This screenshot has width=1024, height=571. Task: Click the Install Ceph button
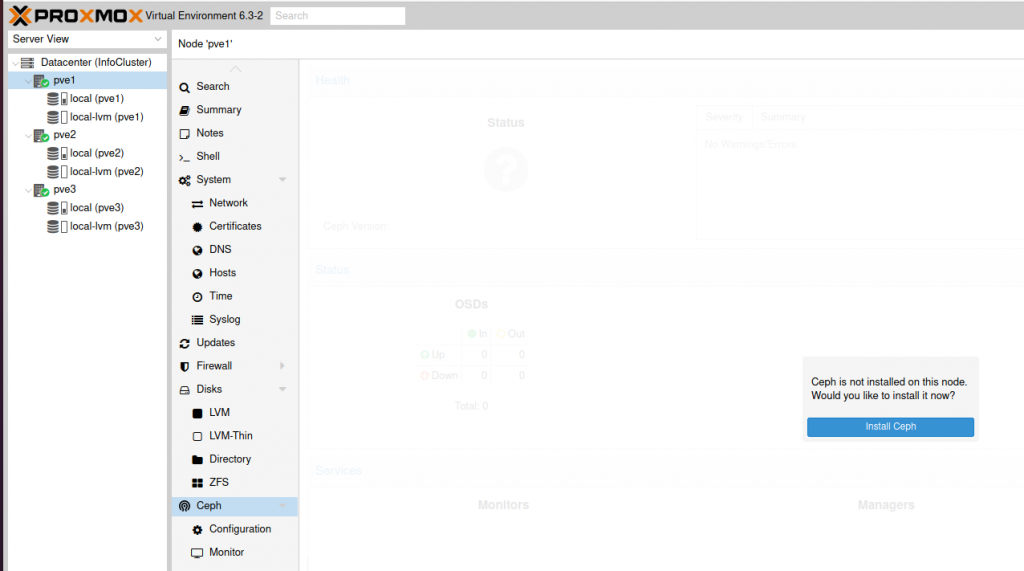coord(890,427)
